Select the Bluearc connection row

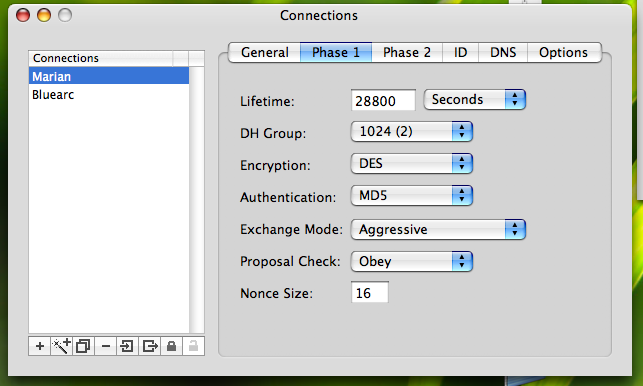click(x=109, y=94)
